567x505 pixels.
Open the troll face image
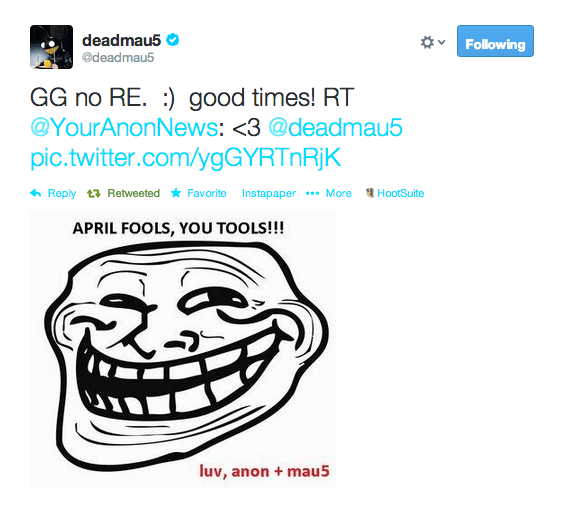[183, 349]
